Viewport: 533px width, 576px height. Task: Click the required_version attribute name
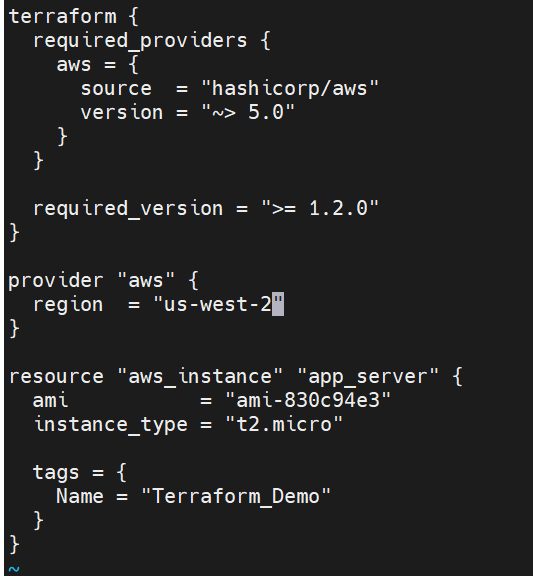point(128,209)
